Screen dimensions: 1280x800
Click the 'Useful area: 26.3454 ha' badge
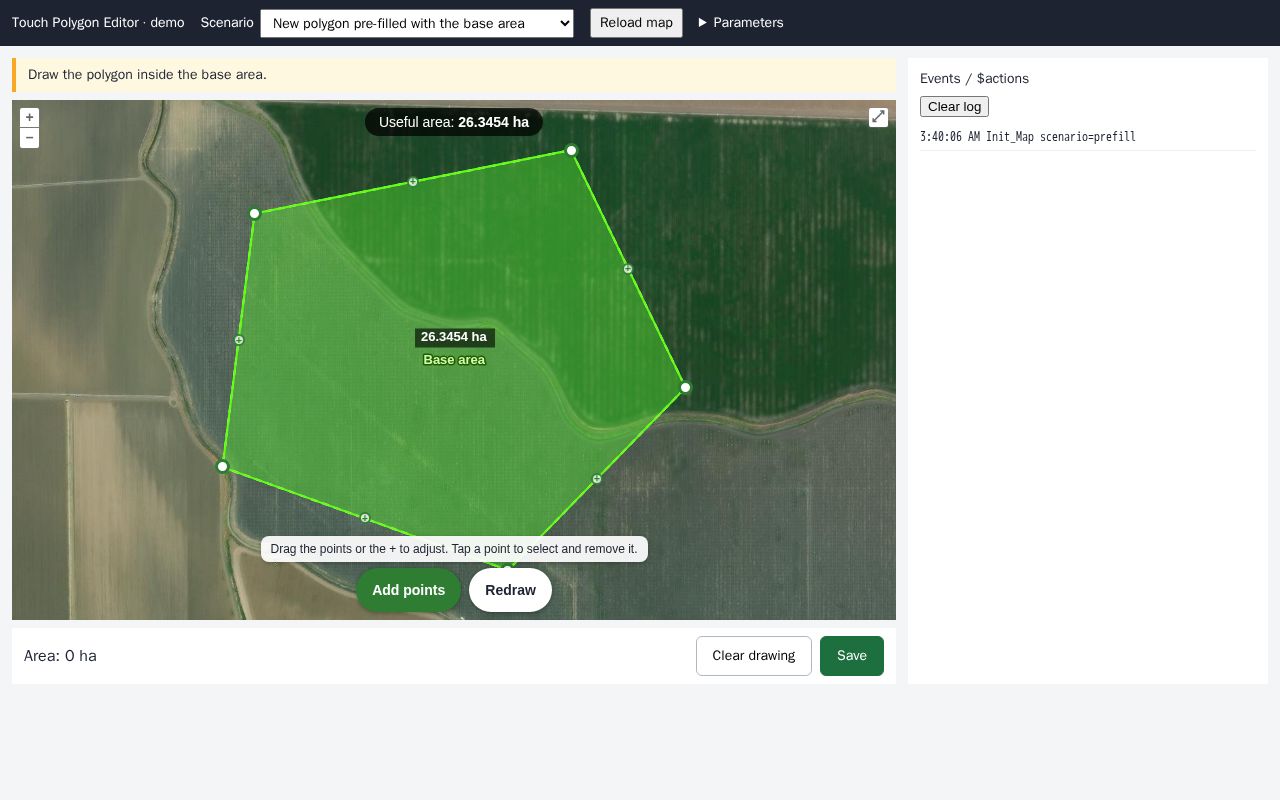[x=454, y=122]
